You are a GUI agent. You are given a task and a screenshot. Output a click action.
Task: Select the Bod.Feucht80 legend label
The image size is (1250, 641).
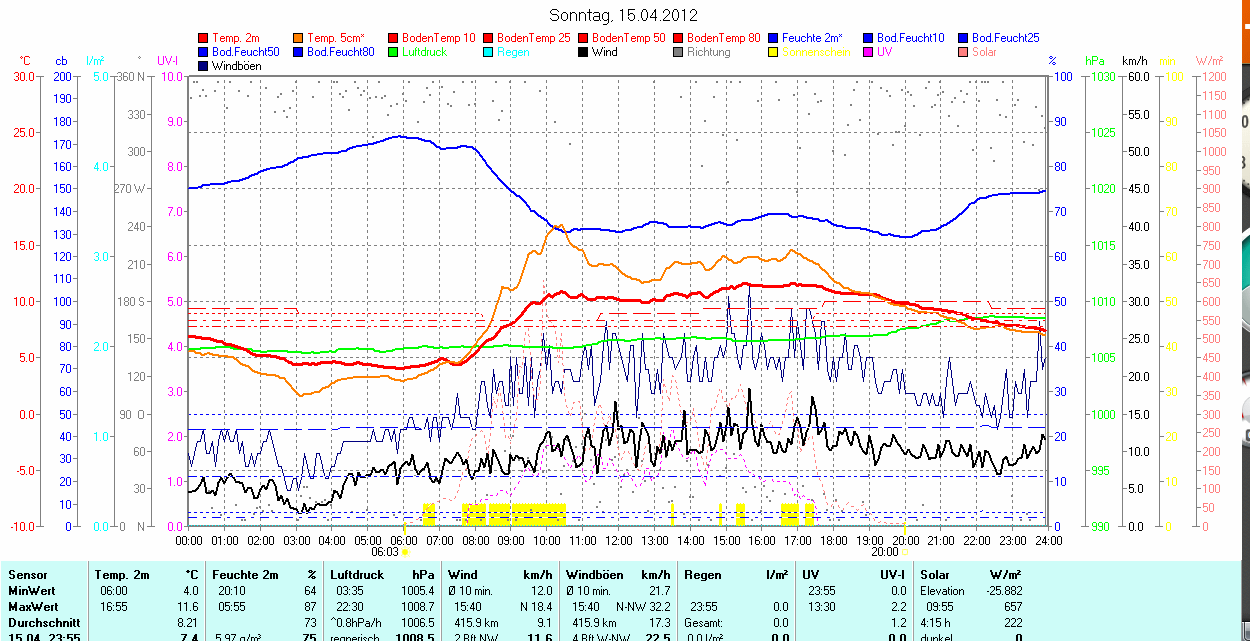[340, 52]
